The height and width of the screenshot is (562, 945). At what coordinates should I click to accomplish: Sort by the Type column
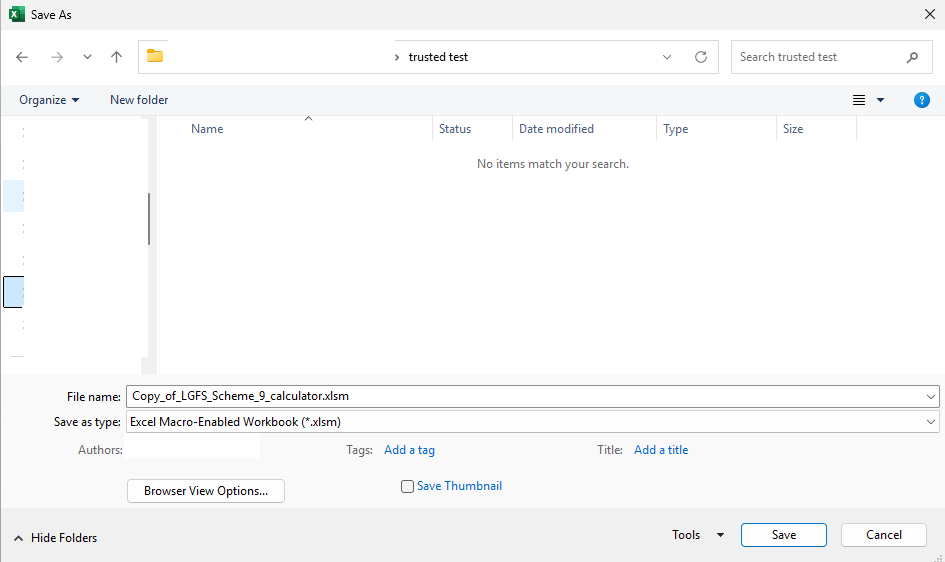coord(676,129)
